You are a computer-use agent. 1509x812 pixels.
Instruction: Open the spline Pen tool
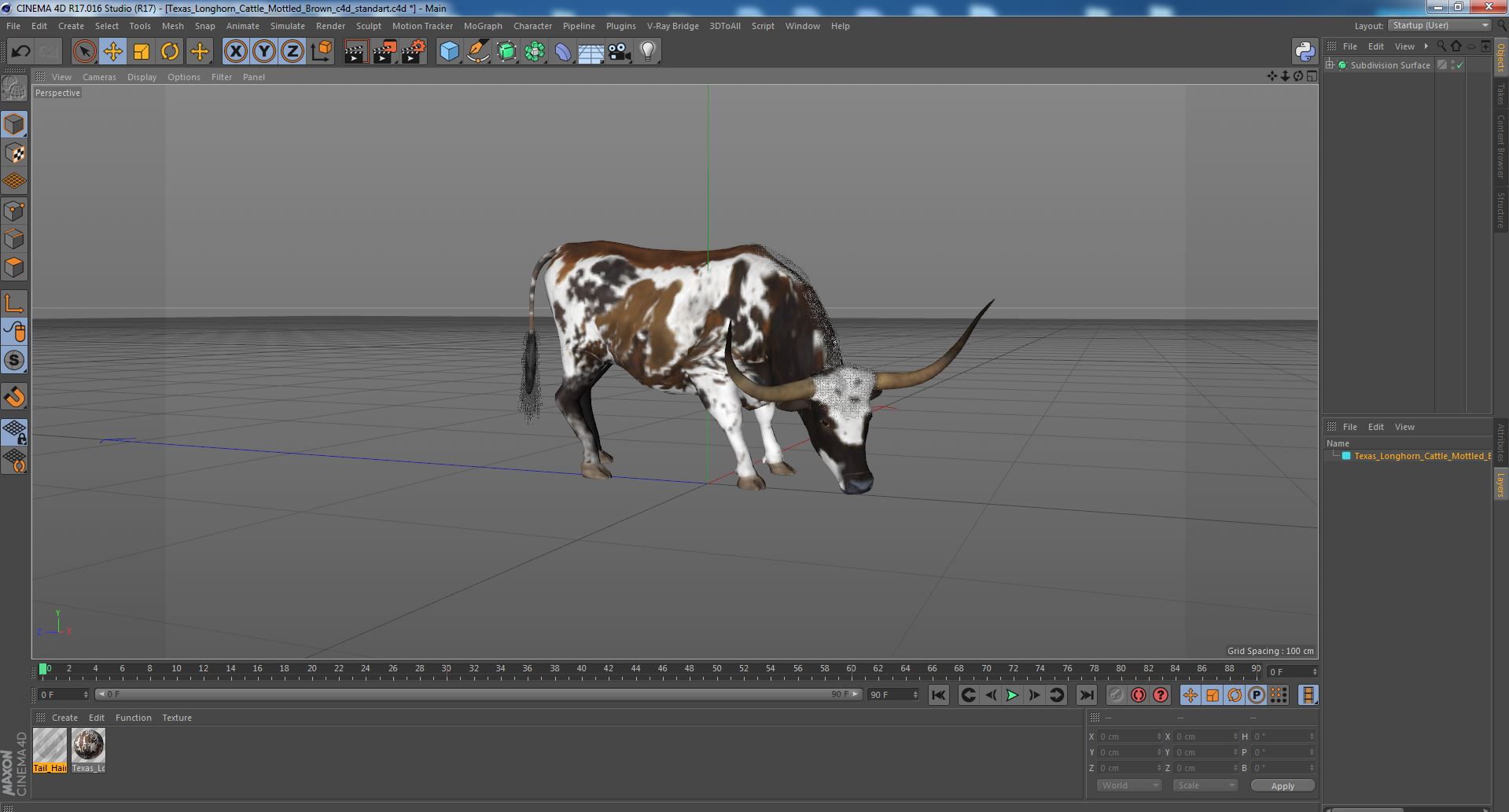coord(477,52)
